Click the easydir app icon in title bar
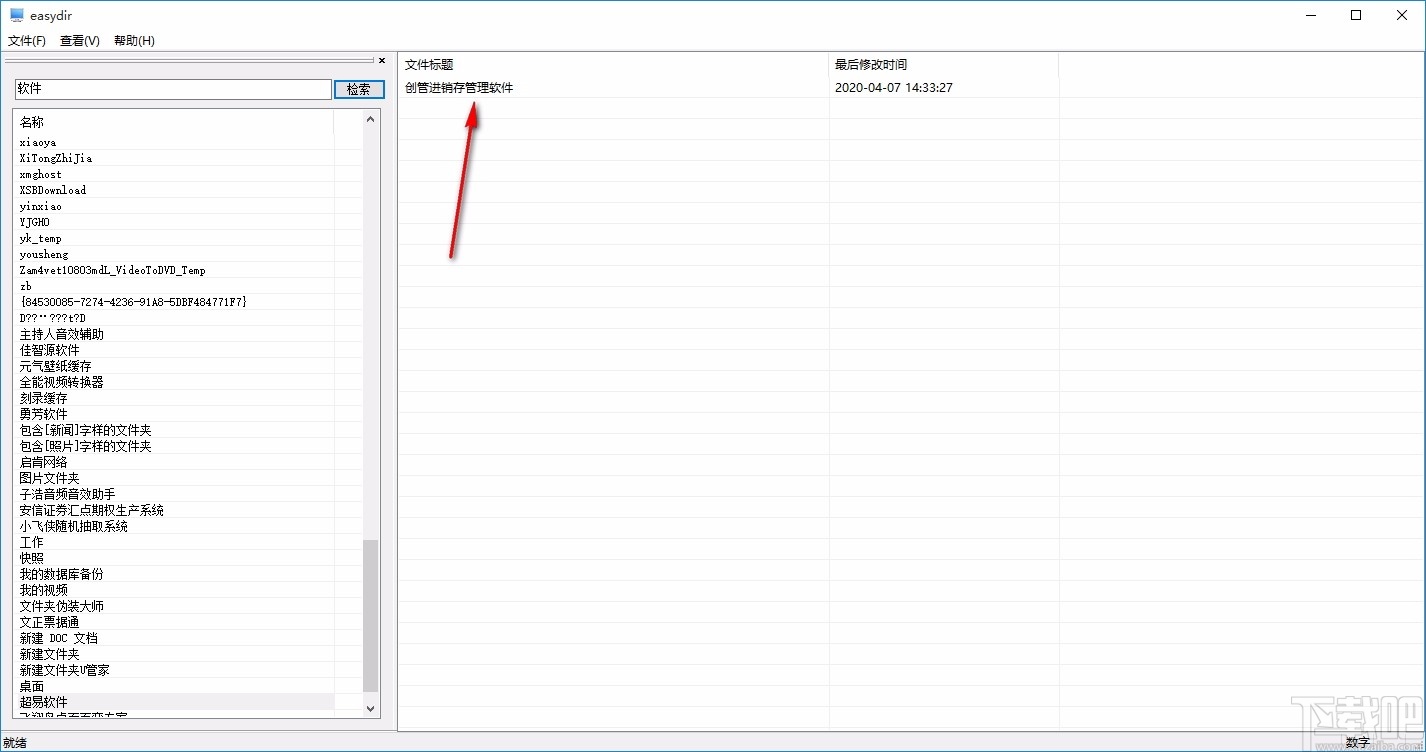The image size is (1426, 752). 16,15
